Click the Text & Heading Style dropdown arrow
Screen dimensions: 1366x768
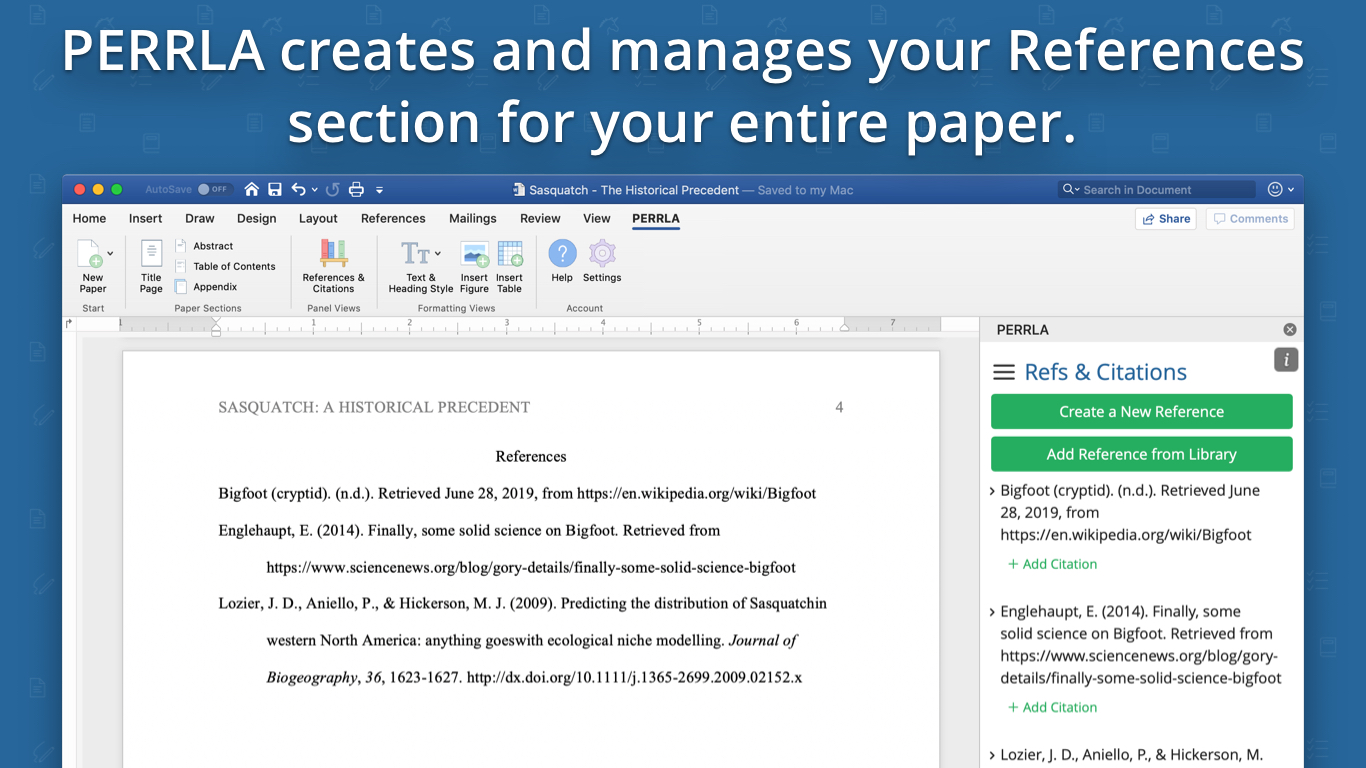pyautogui.click(x=438, y=254)
